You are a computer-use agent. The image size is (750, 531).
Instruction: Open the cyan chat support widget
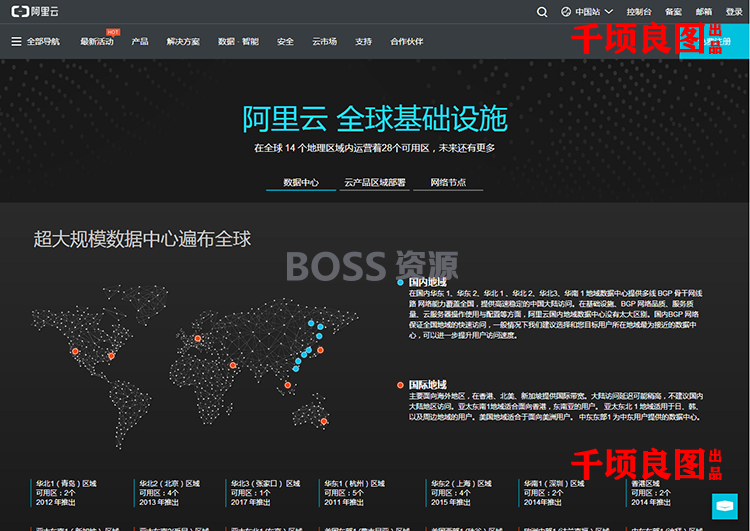(724, 506)
